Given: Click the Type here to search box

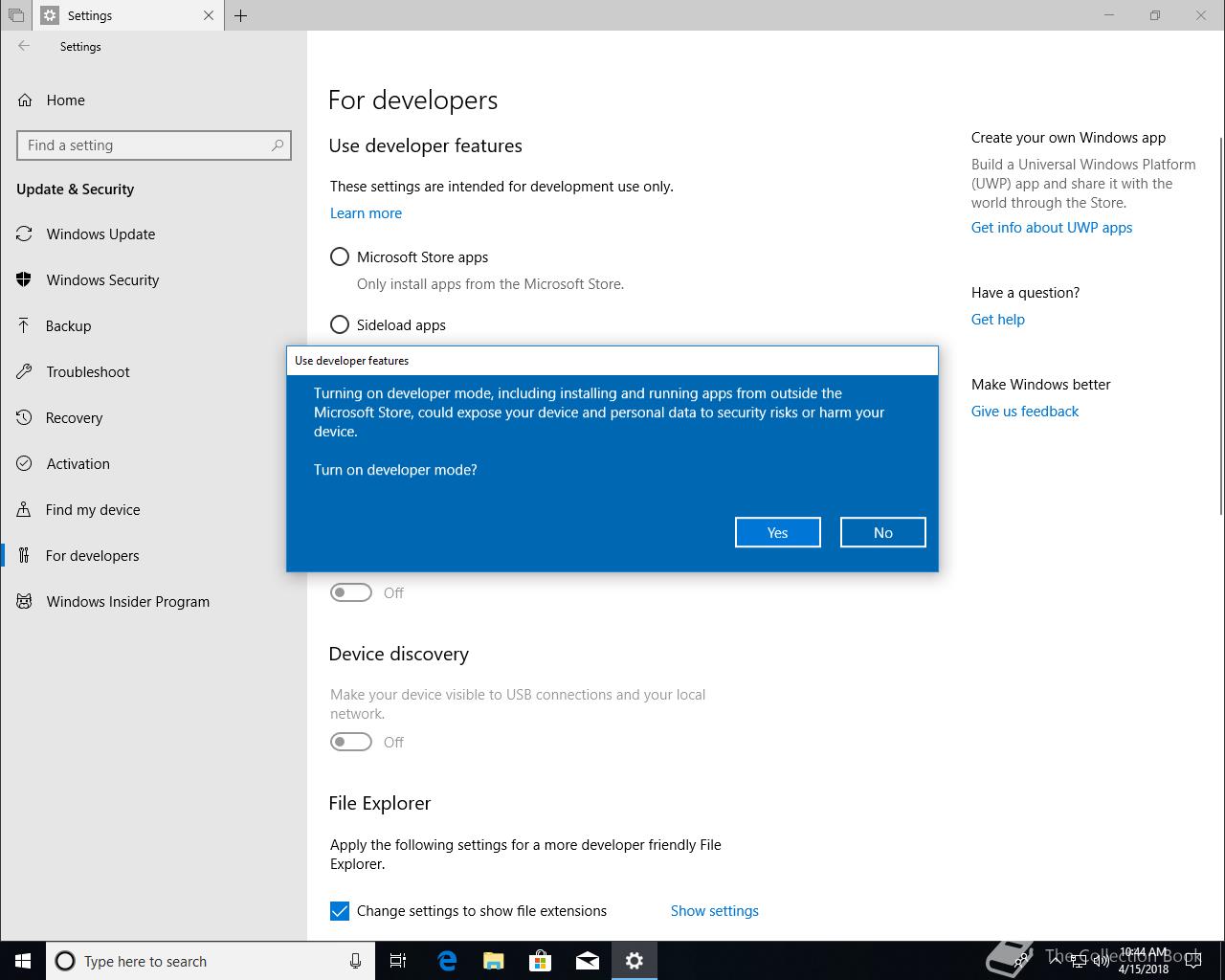Looking at the screenshot, I should pos(209,961).
